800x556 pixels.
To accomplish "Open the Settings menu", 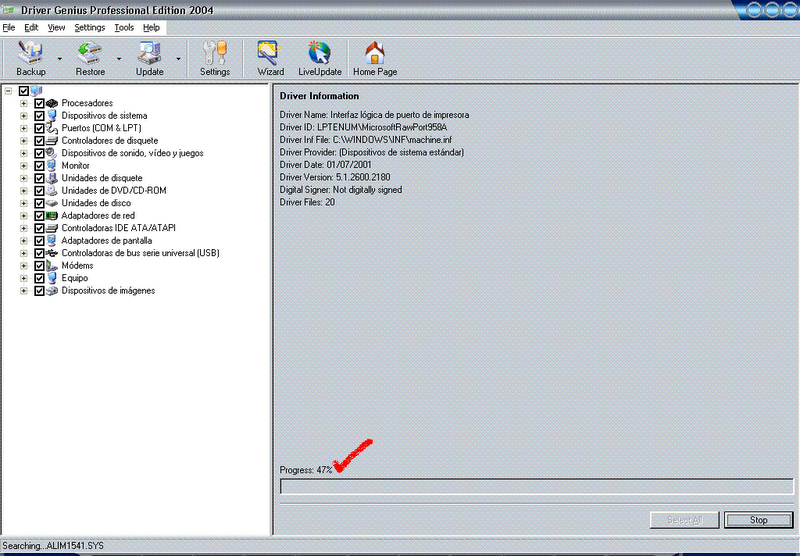I will (x=89, y=28).
